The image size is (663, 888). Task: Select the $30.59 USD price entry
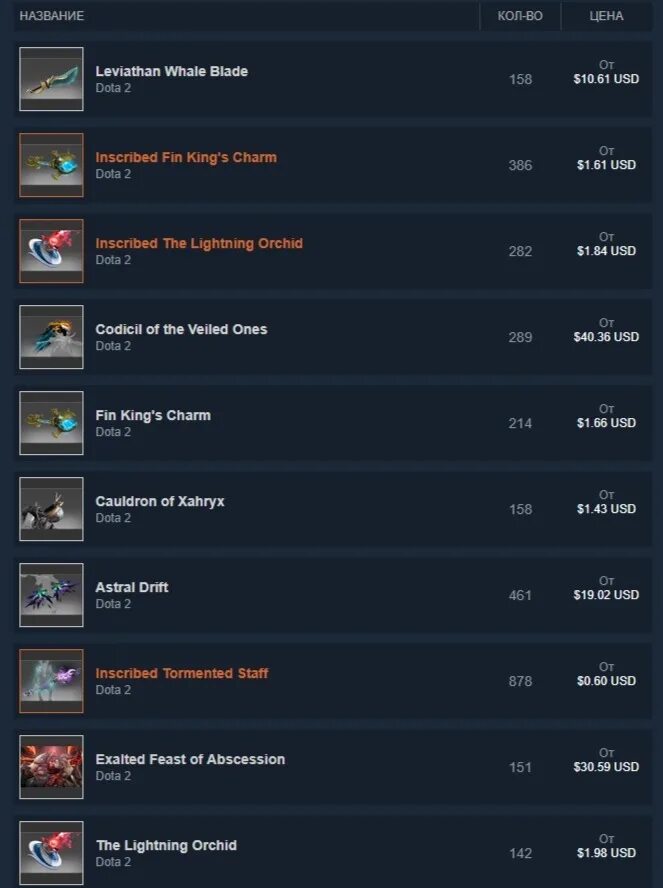[x=606, y=767]
